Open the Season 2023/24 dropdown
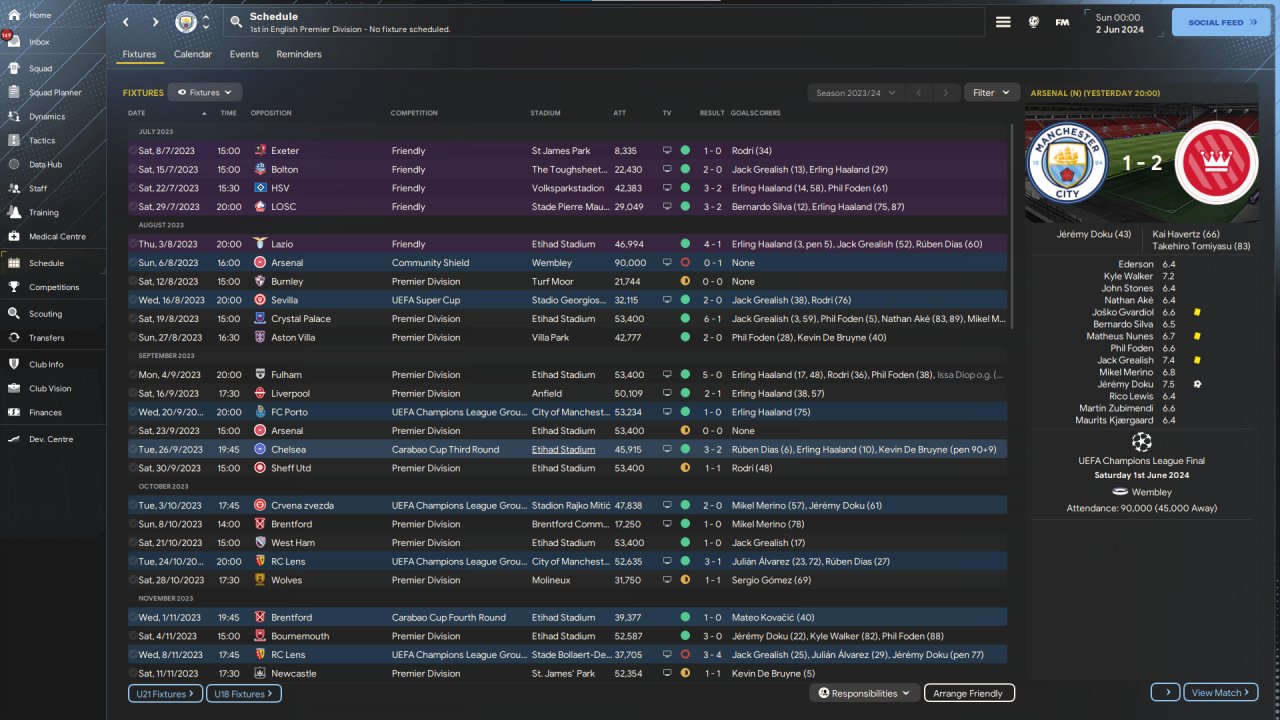Screen dimensions: 1280x720 (855, 93)
